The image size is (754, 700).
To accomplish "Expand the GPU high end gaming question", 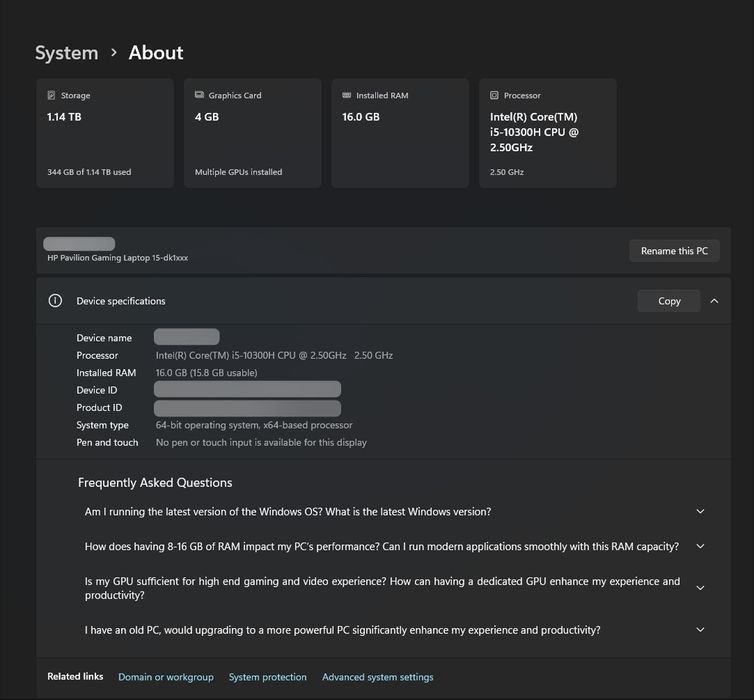I will pyautogui.click(x=700, y=588).
